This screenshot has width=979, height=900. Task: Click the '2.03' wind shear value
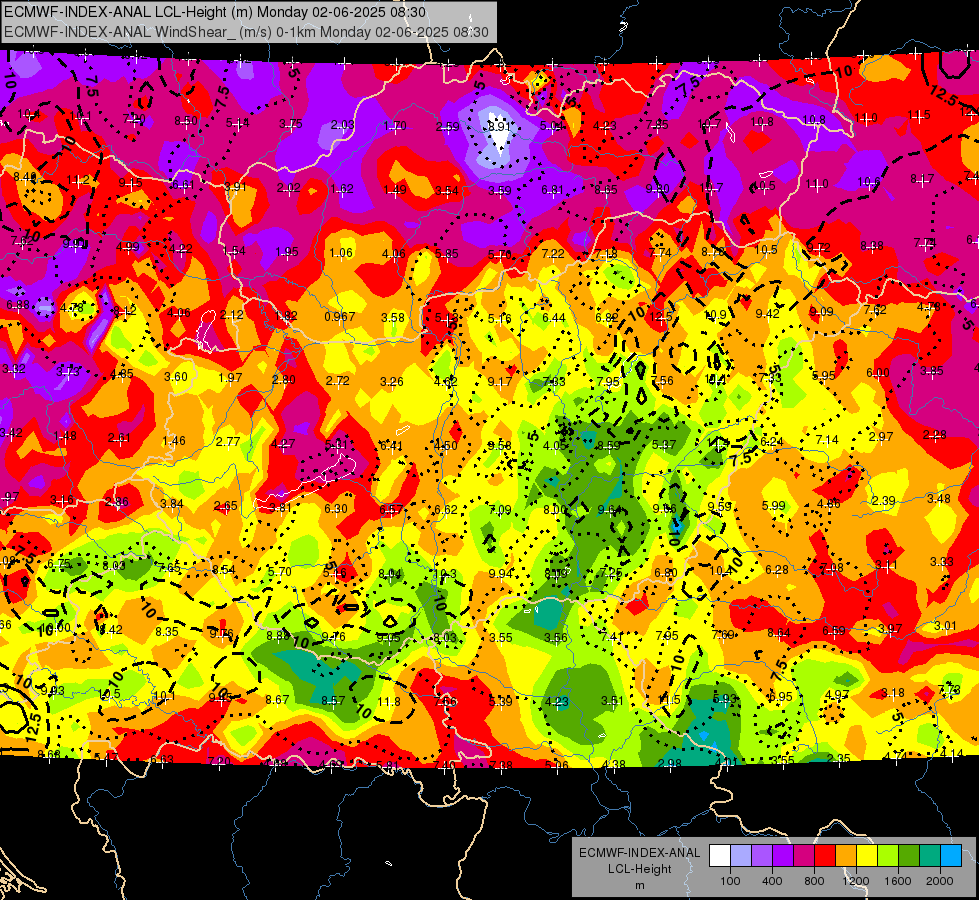[343, 125]
